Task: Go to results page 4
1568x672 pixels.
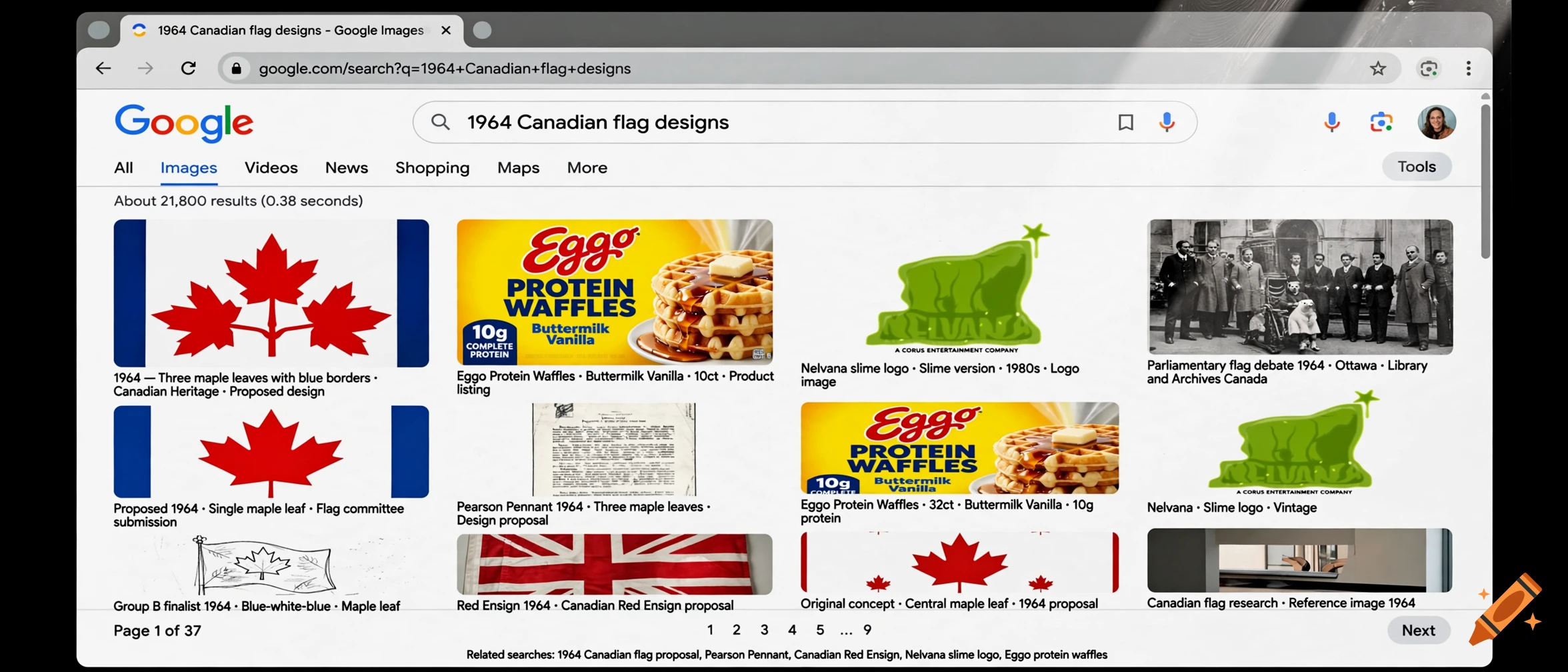Action: [792, 629]
